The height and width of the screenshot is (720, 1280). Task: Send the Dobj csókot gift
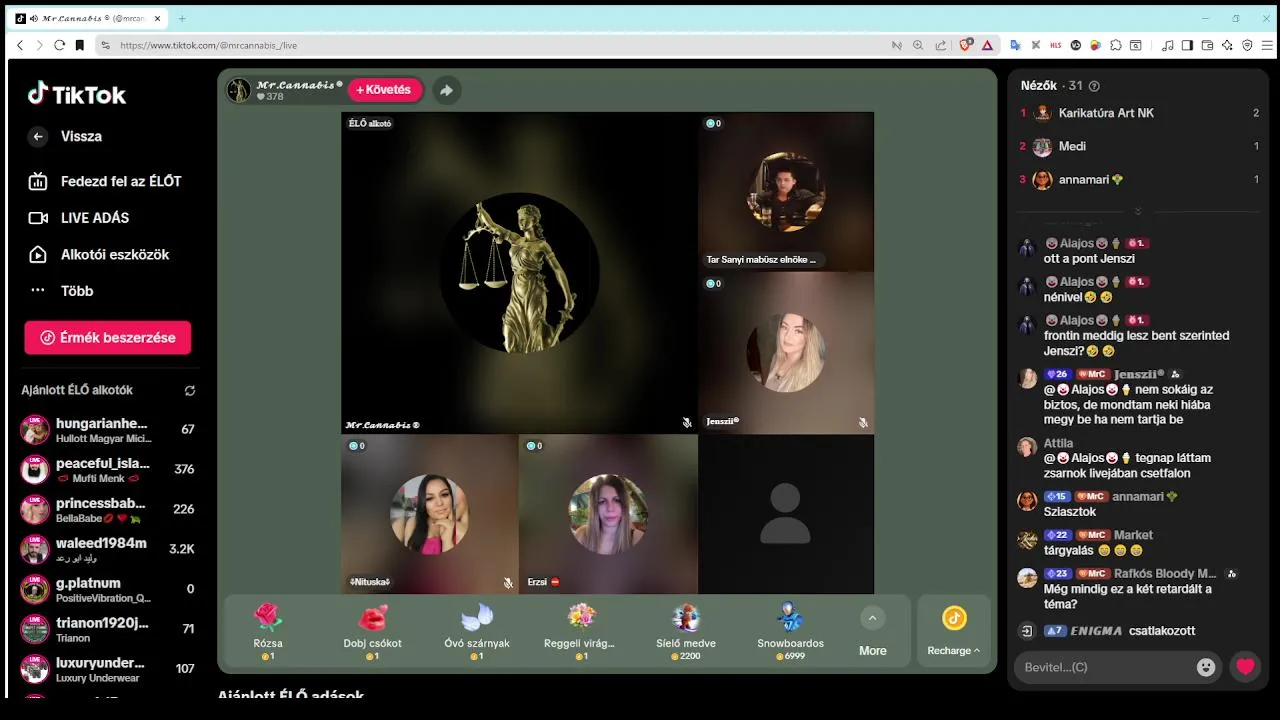click(x=372, y=631)
